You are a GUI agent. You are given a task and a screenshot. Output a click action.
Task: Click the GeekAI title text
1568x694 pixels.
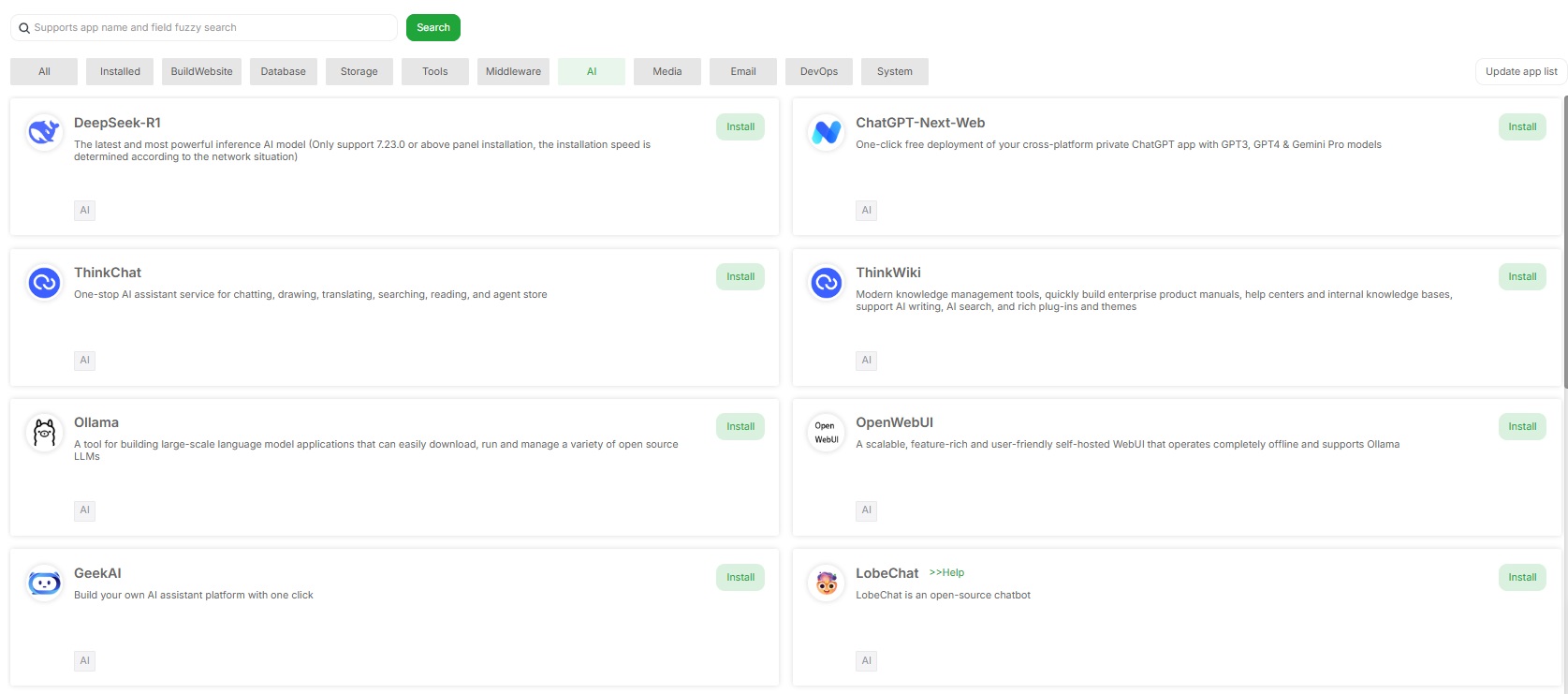point(97,573)
